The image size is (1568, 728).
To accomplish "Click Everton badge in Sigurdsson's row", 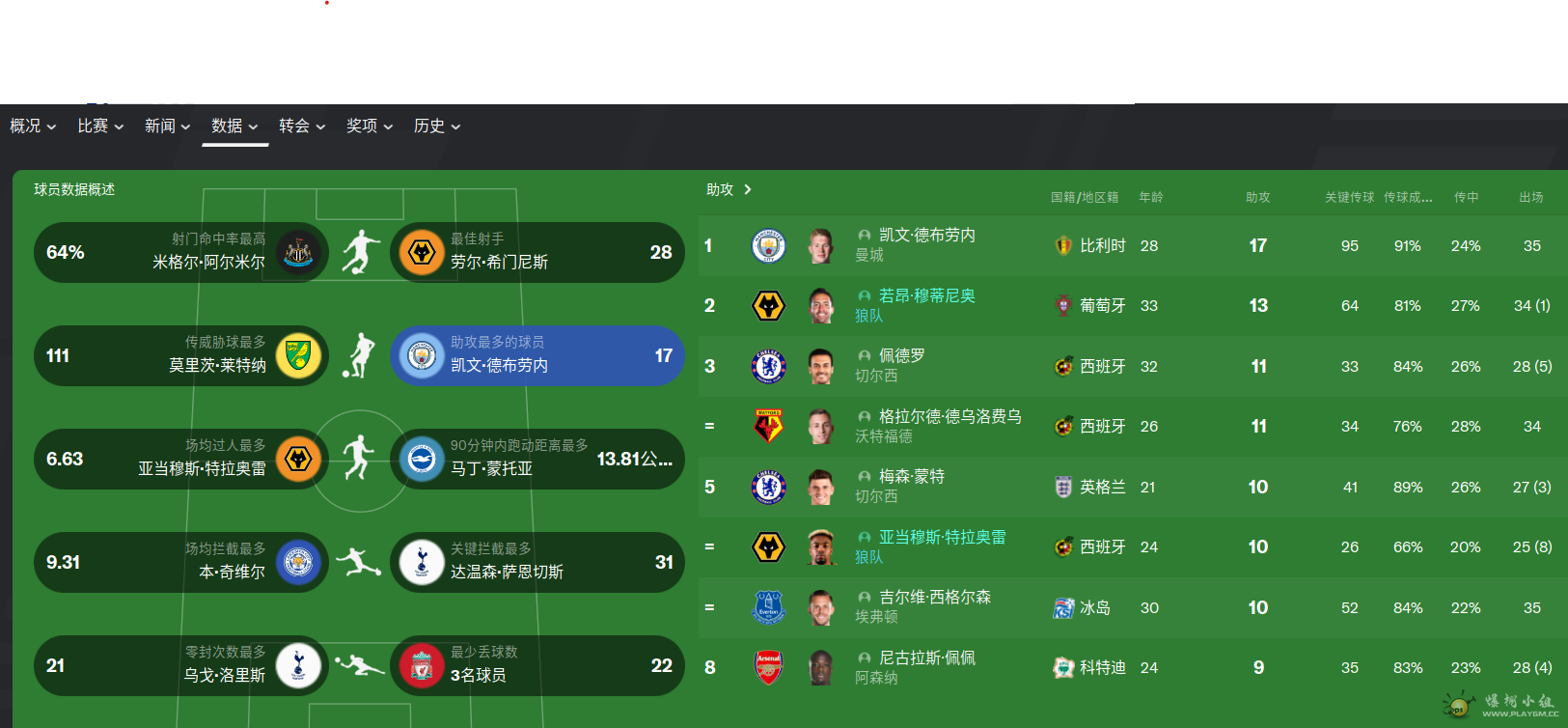I will coord(768,607).
